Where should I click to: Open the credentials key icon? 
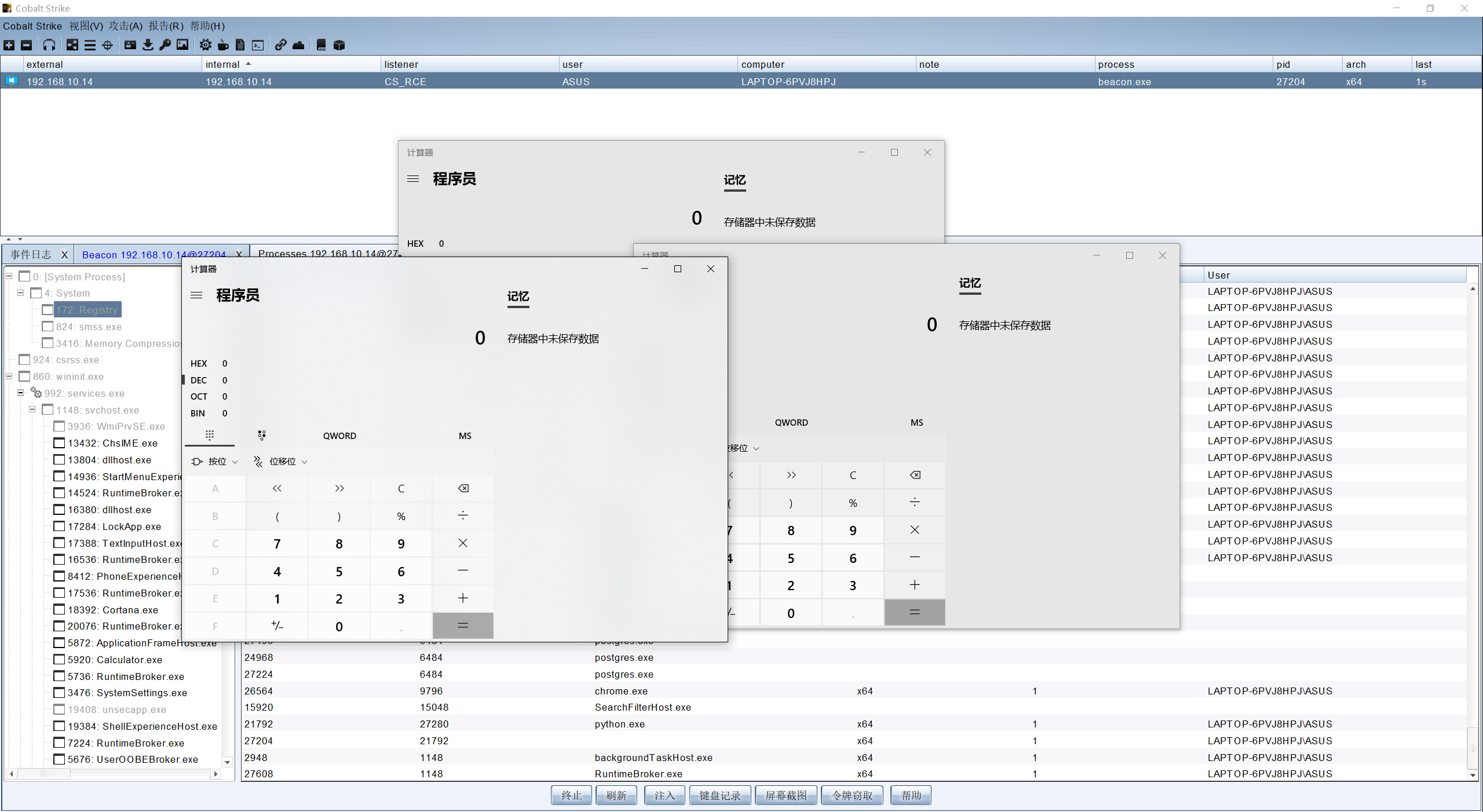(x=165, y=45)
